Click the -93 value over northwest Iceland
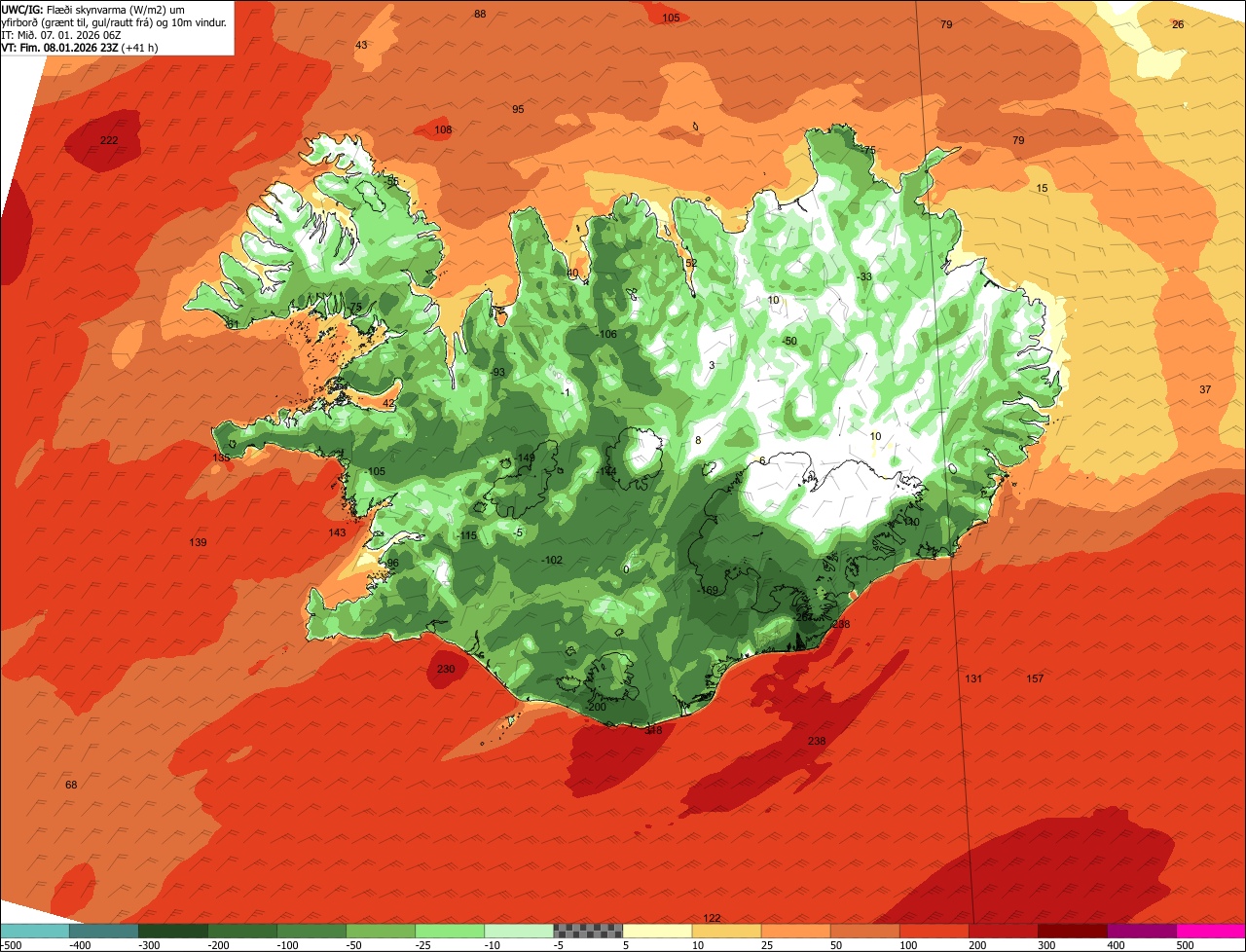This screenshot has height=952, width=1246. point(498,372)
